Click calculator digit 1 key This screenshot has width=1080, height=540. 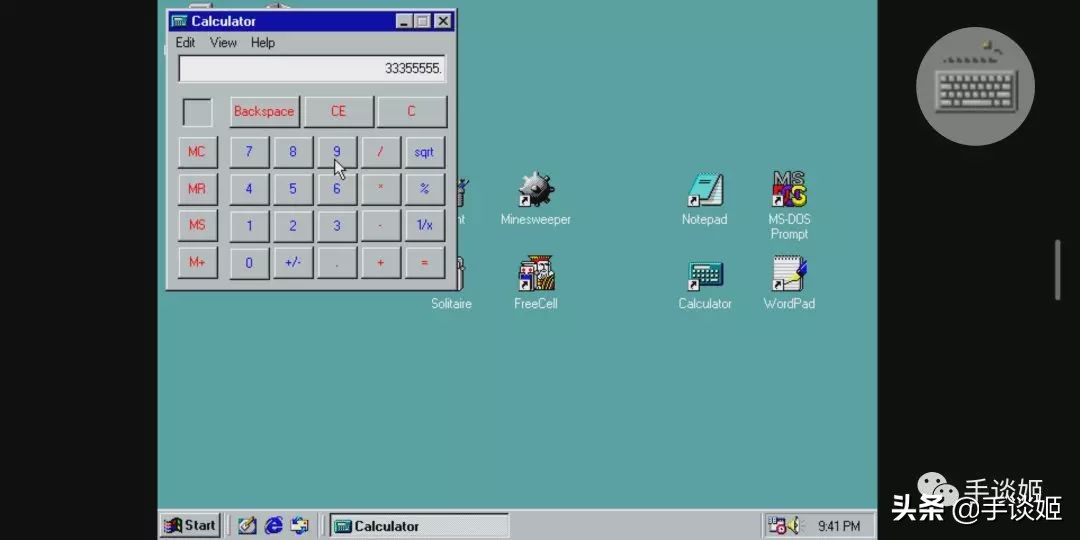click(x=249, y=226)
